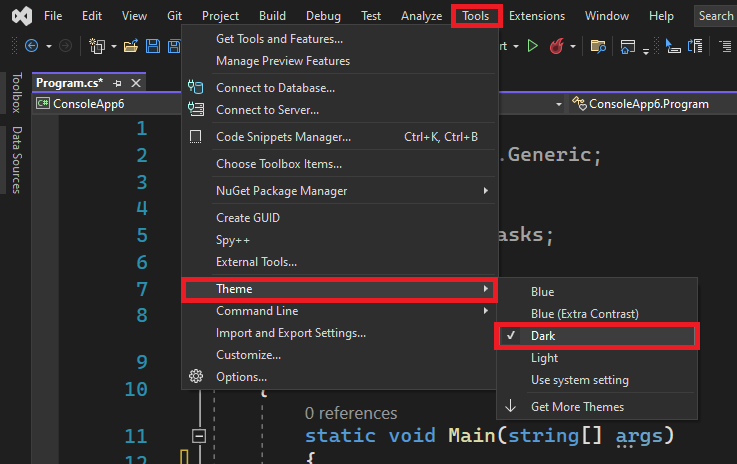The width and height of the screenshot is (737, 464).
Task: Select the Blue theme
Action: 597,292
